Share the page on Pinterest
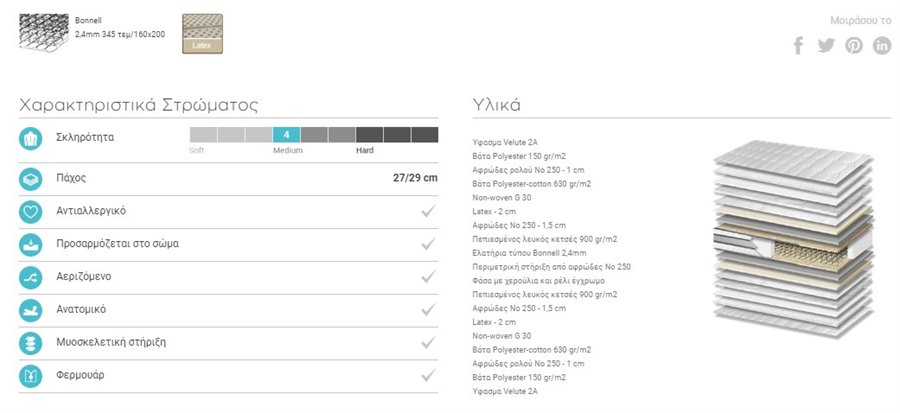Viewport: 900px width, 413px height. 854,45
